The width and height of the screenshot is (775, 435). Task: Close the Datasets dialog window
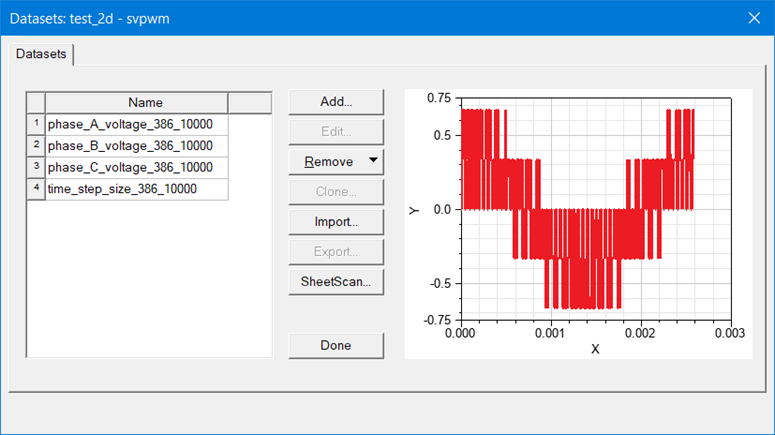coord(754,18)
